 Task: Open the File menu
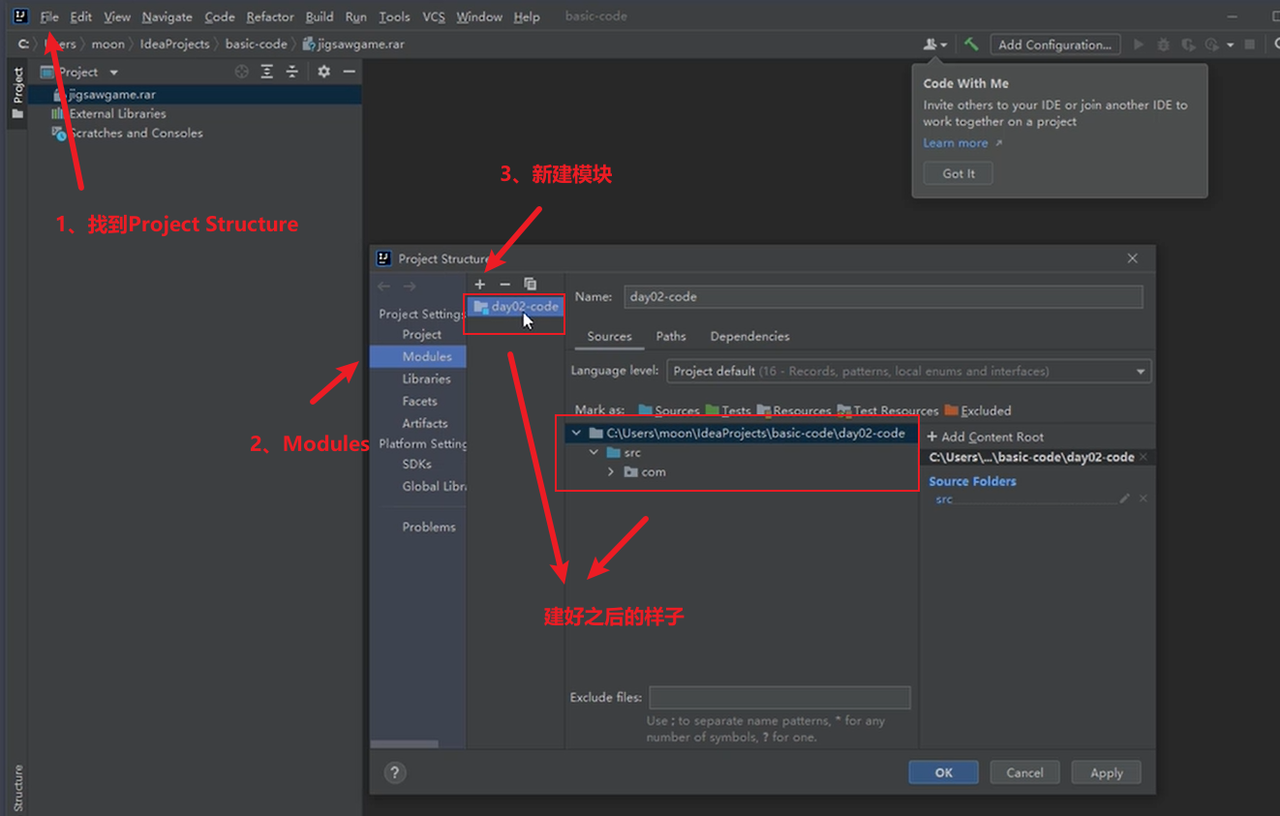tap(50, 17)
